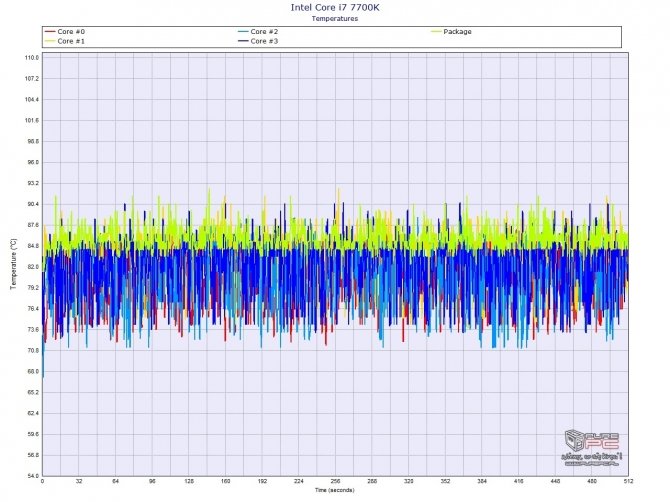Screen dimensions: 670x502
Task: Click the 480 x-axis tick label
Action: [x=591, y=481]
